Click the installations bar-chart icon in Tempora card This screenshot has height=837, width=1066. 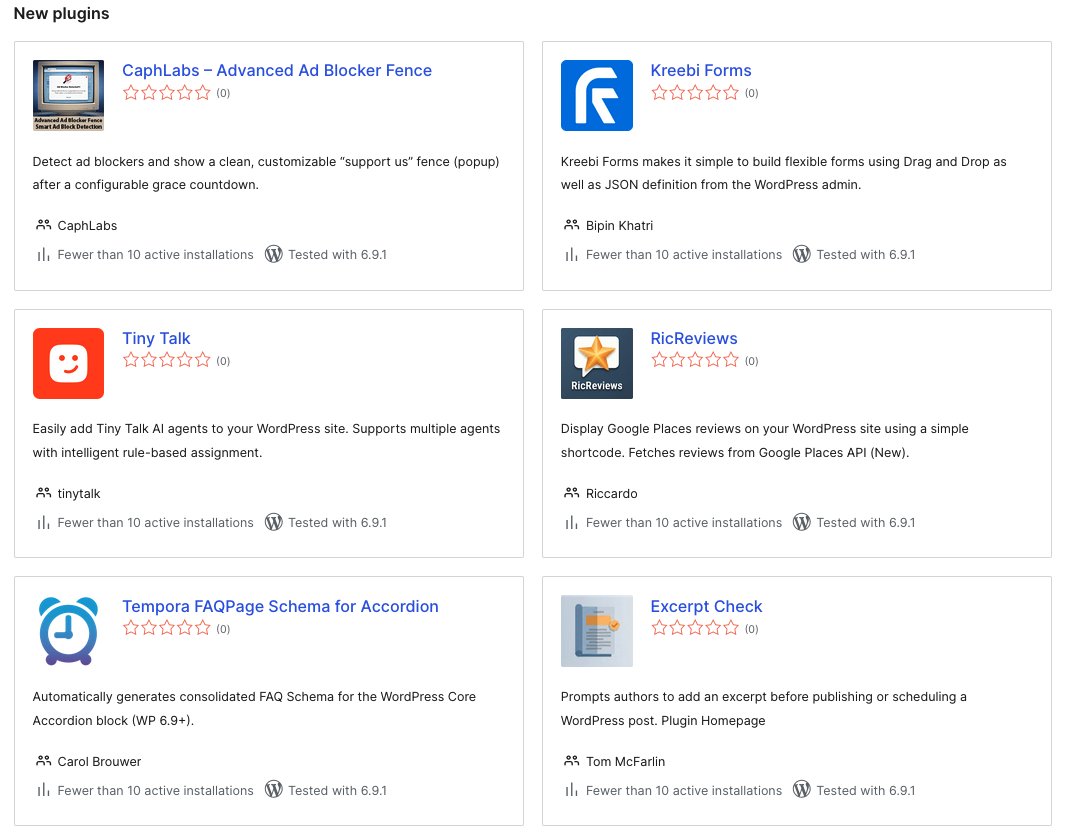coord(44,790)
